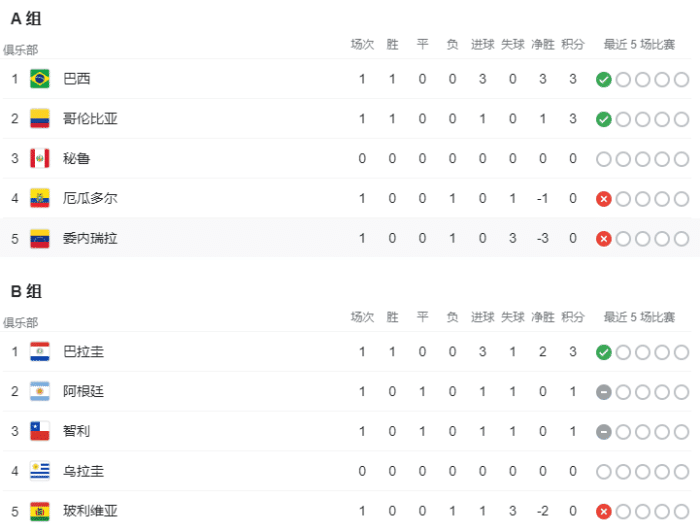Click the Peru flag icon
The height and width of the screenshot is (531, 700).
[40, 159]
